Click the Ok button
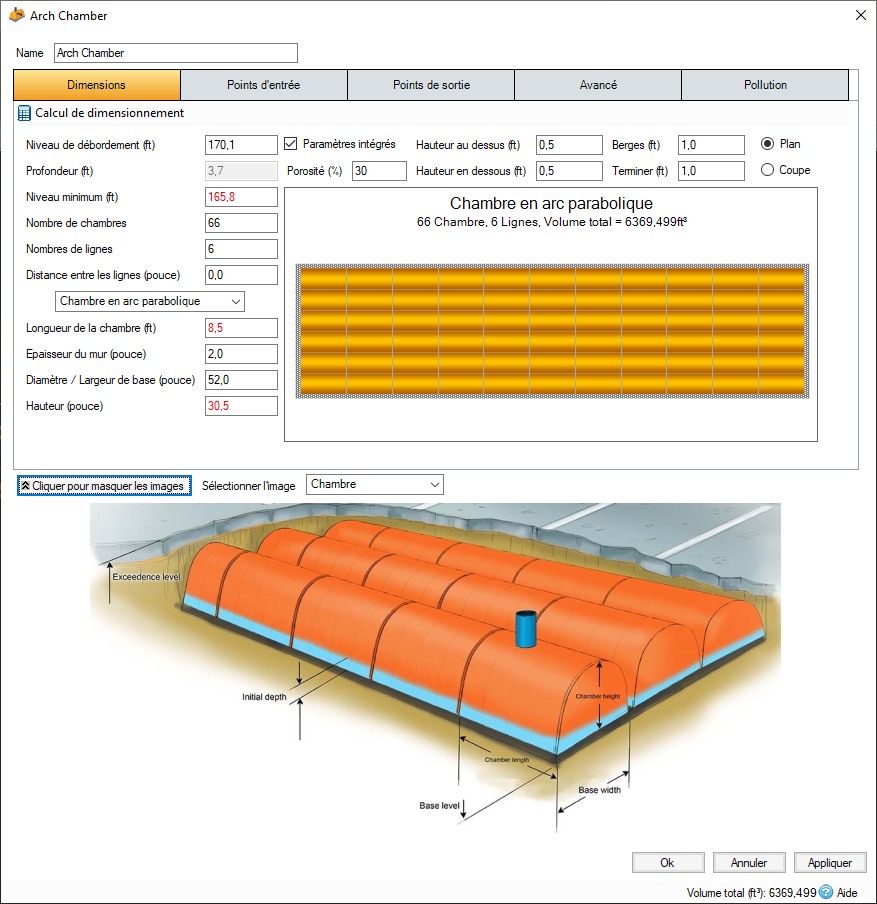Image resolution: width=877 pixels, height=904 pixels. (x=668, y=862)
